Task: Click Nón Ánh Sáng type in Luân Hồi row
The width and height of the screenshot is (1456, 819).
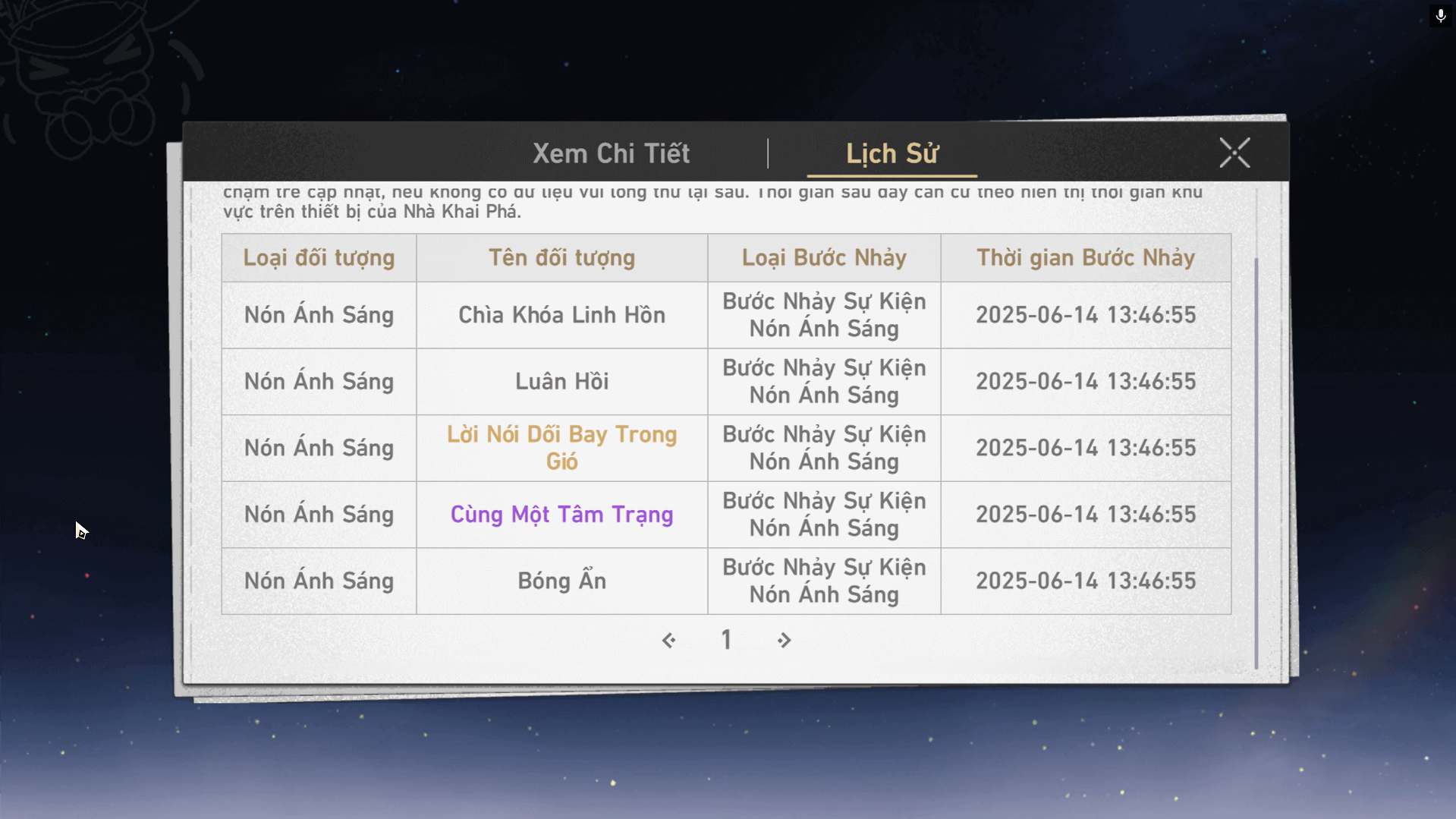Action: tap(319, 381)
